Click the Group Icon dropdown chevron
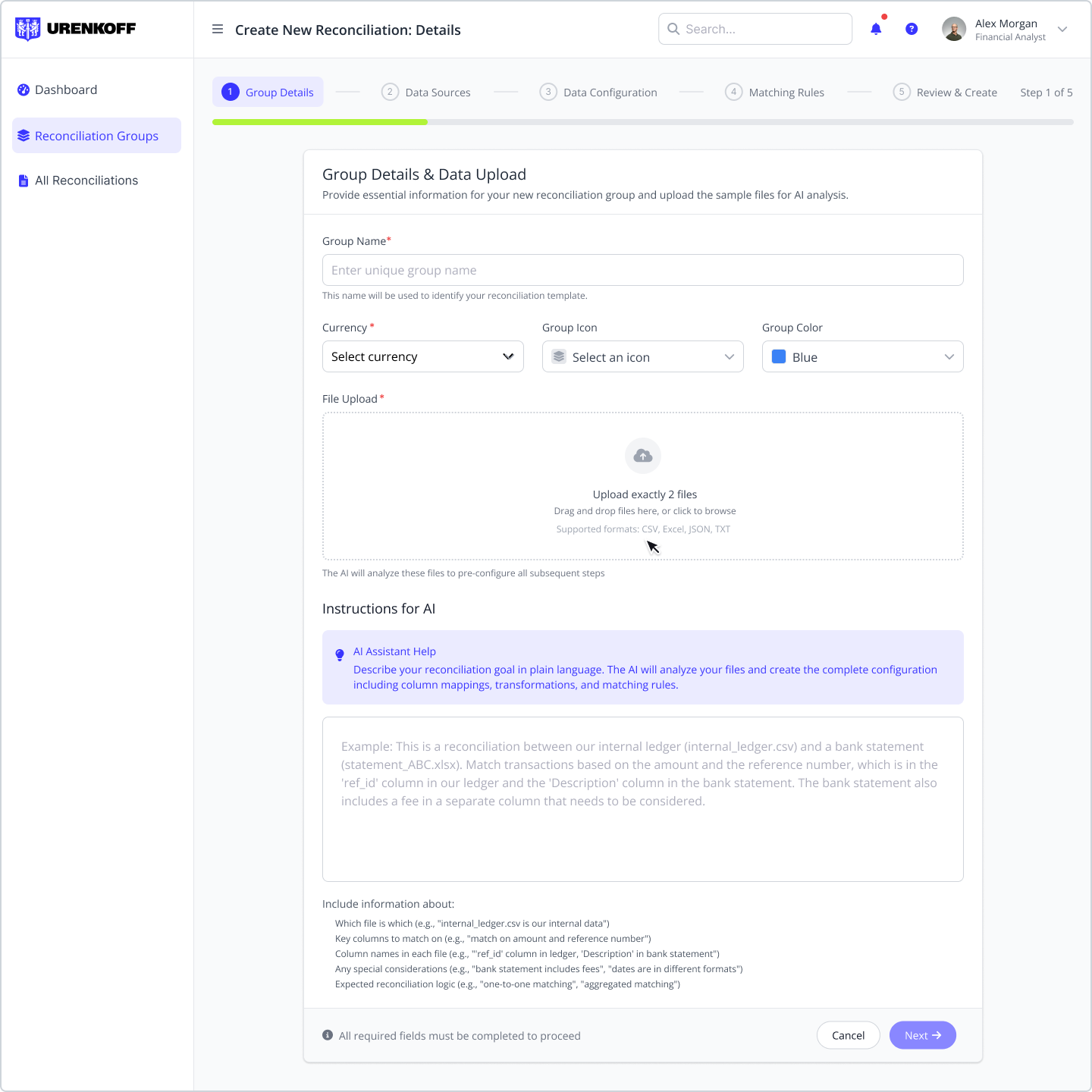This screenshot has height=1092, width=1092. coord(730,357)
